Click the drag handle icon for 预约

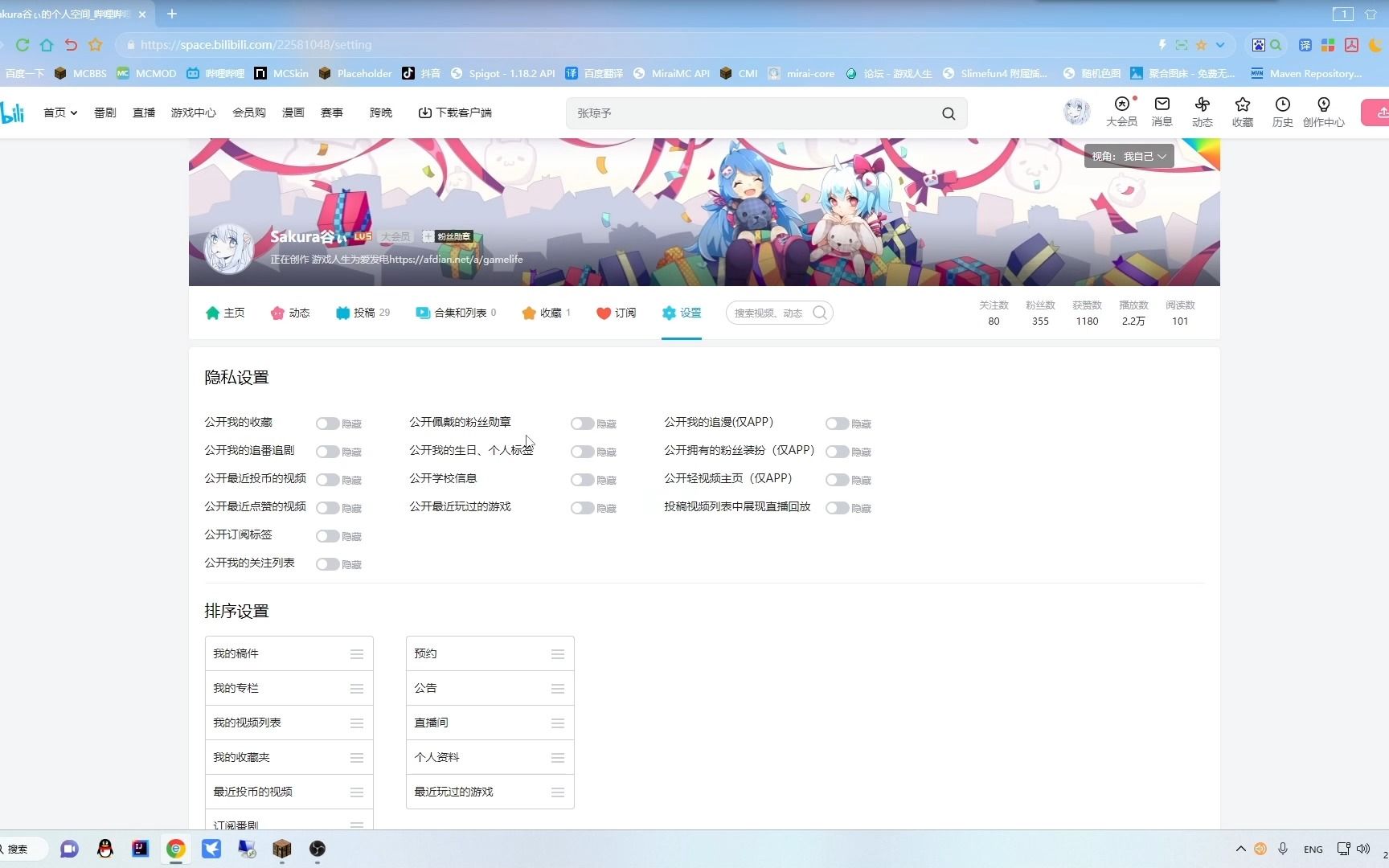(x=558, y=654)
